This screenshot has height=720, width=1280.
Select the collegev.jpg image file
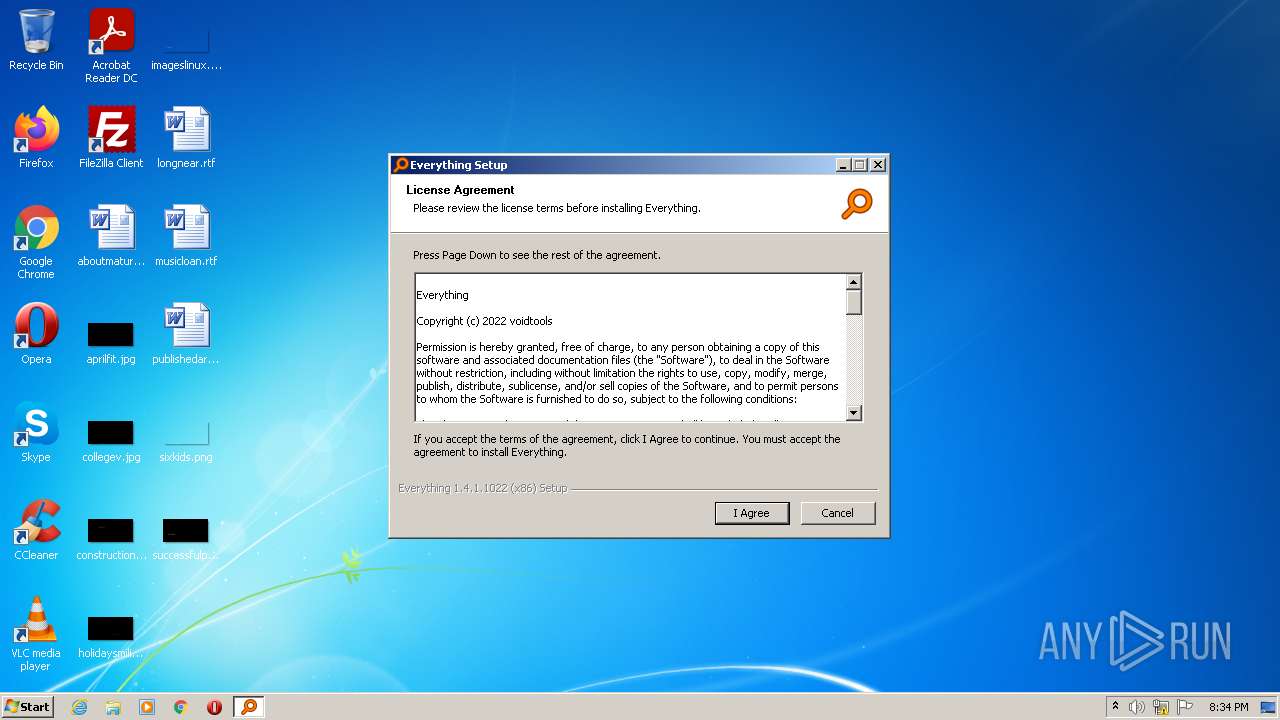(111, 439)
